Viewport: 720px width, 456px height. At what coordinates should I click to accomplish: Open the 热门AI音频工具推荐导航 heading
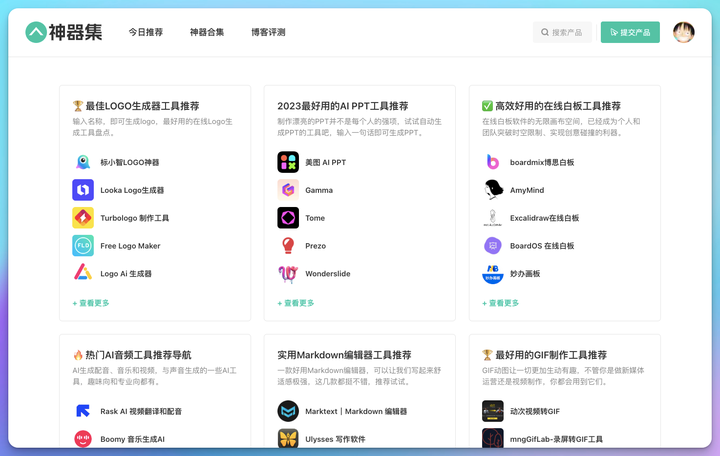(132, 355)
